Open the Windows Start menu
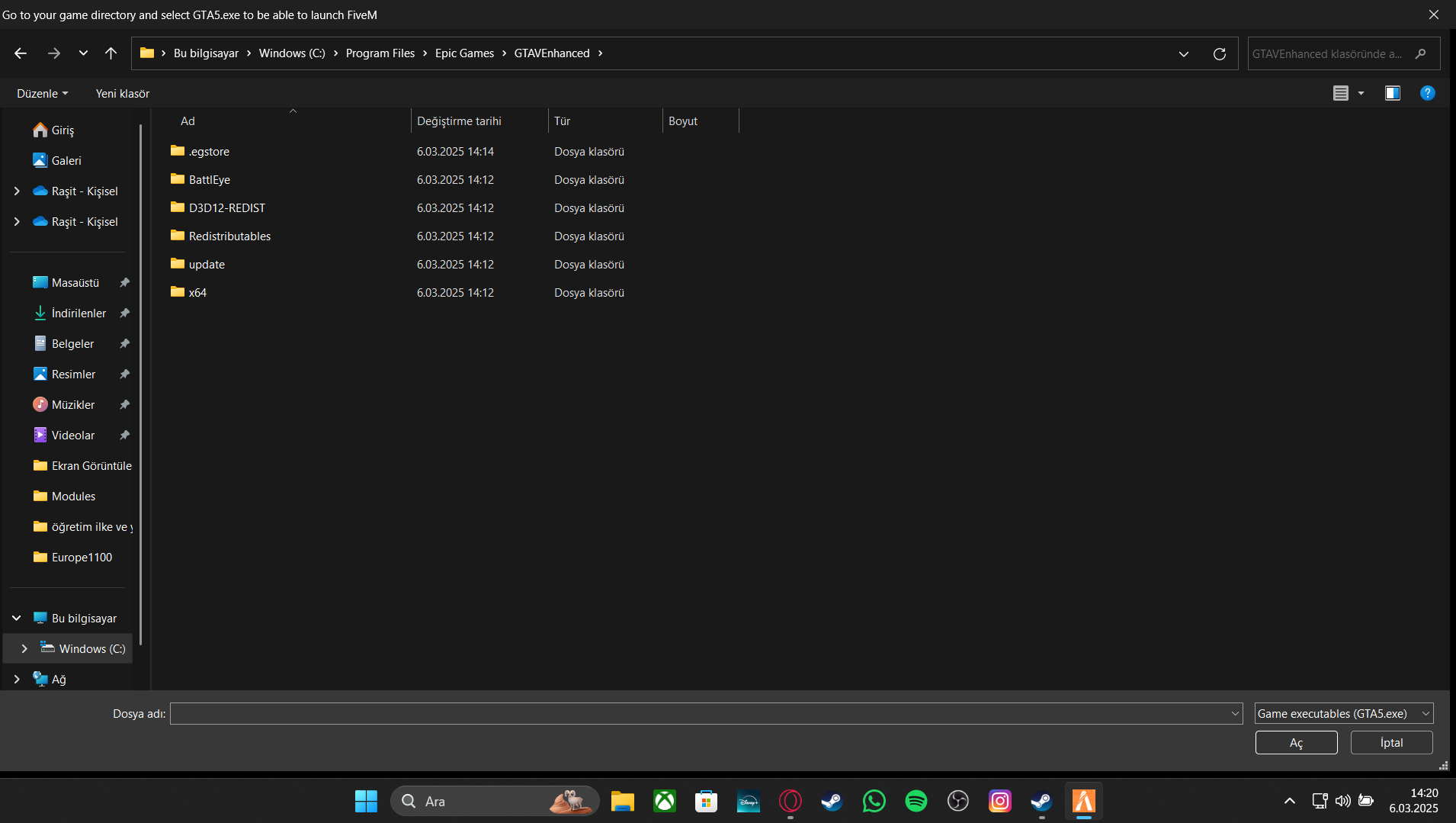 tap(366, 801)
